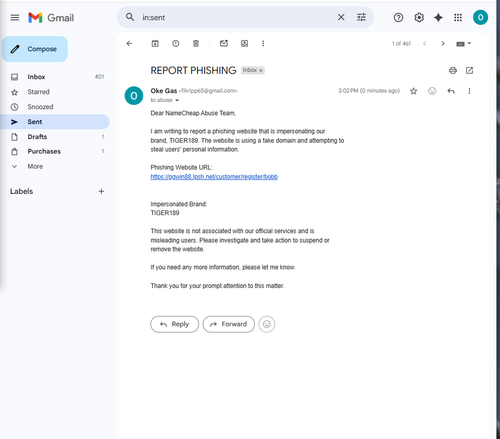Click the sender name 'Oke Gas'
The image size is (500, 439).
tap(164, 91)
